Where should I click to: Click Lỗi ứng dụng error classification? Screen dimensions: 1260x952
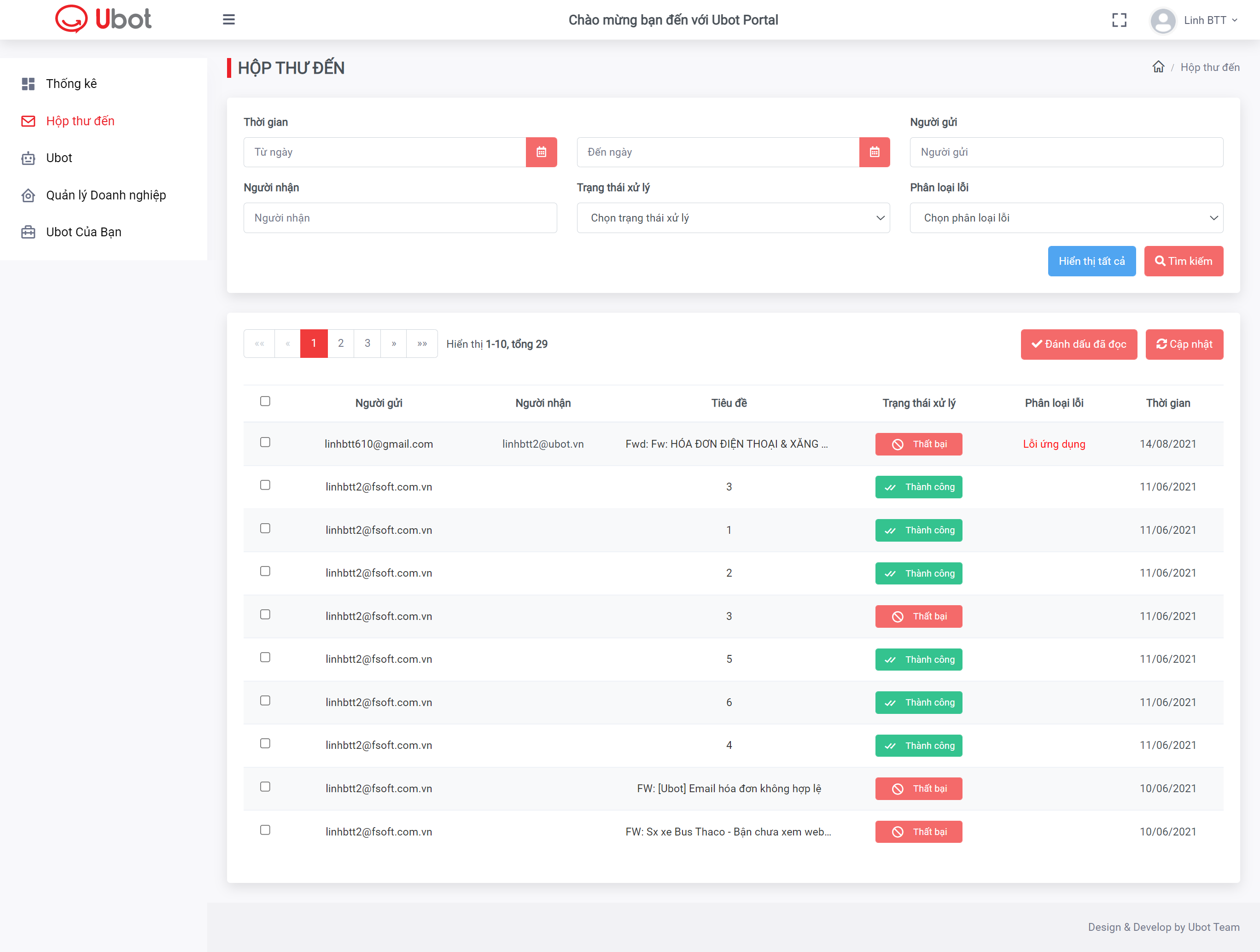pos(1054,444)
